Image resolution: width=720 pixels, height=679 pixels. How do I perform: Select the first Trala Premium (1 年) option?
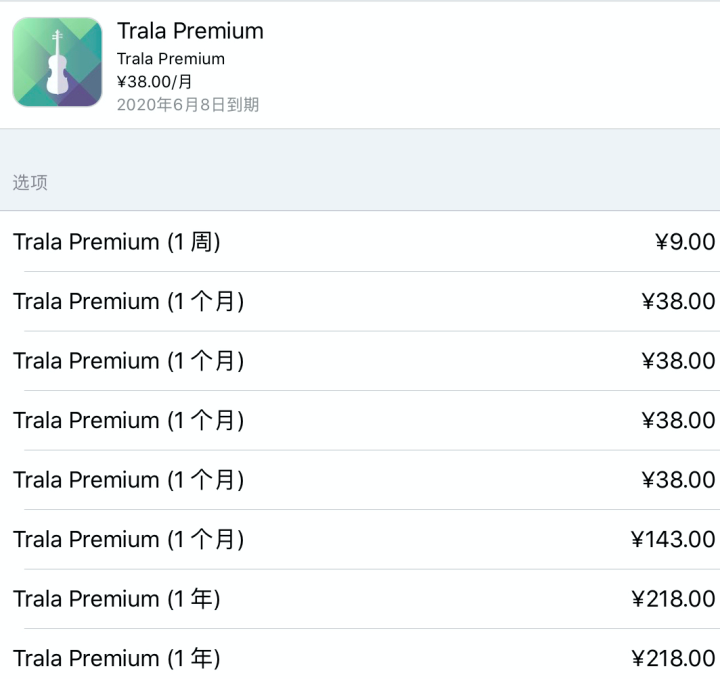point(116,599)
